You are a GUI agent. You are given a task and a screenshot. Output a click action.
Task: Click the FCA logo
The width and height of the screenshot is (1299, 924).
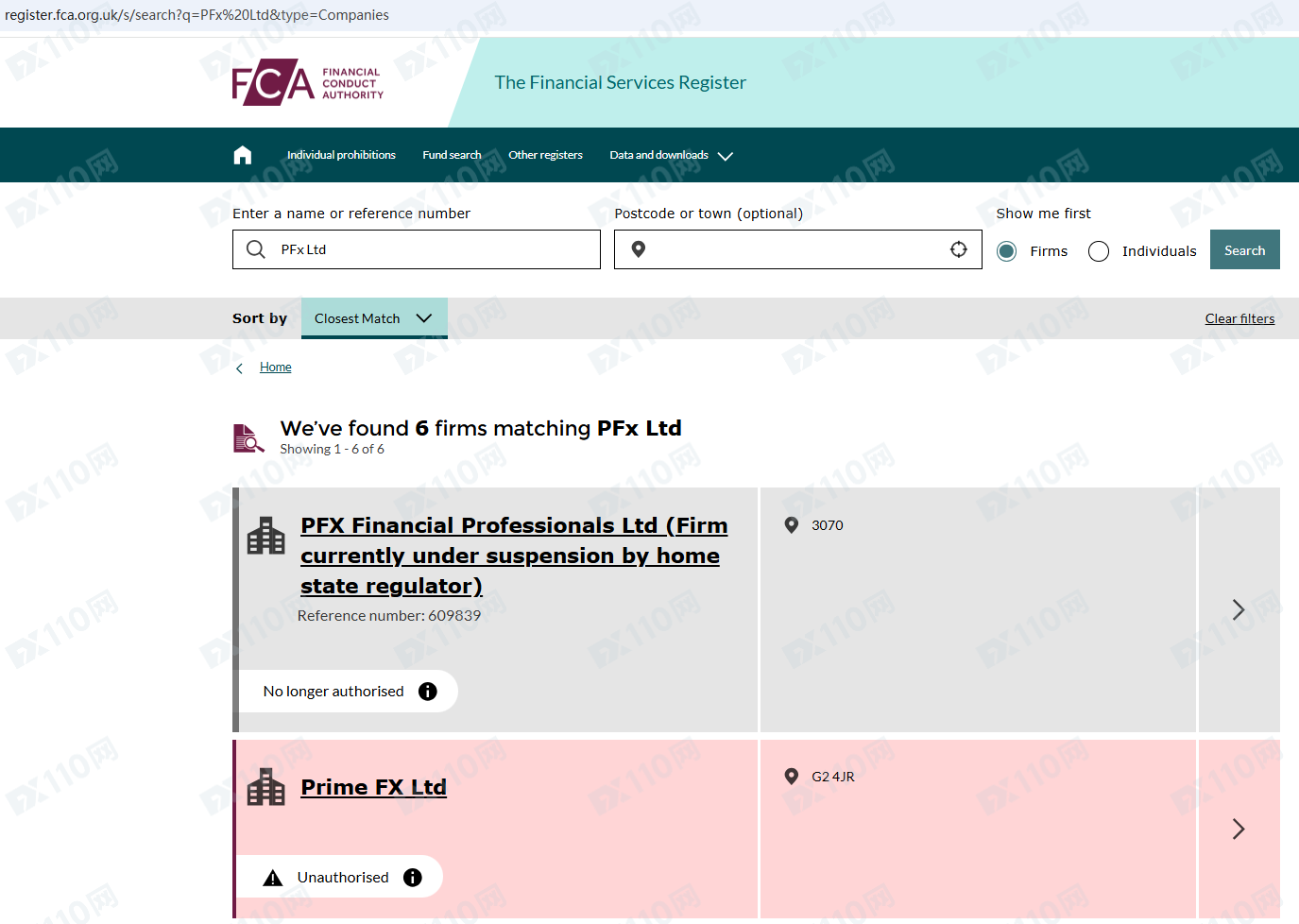point(308,82)
